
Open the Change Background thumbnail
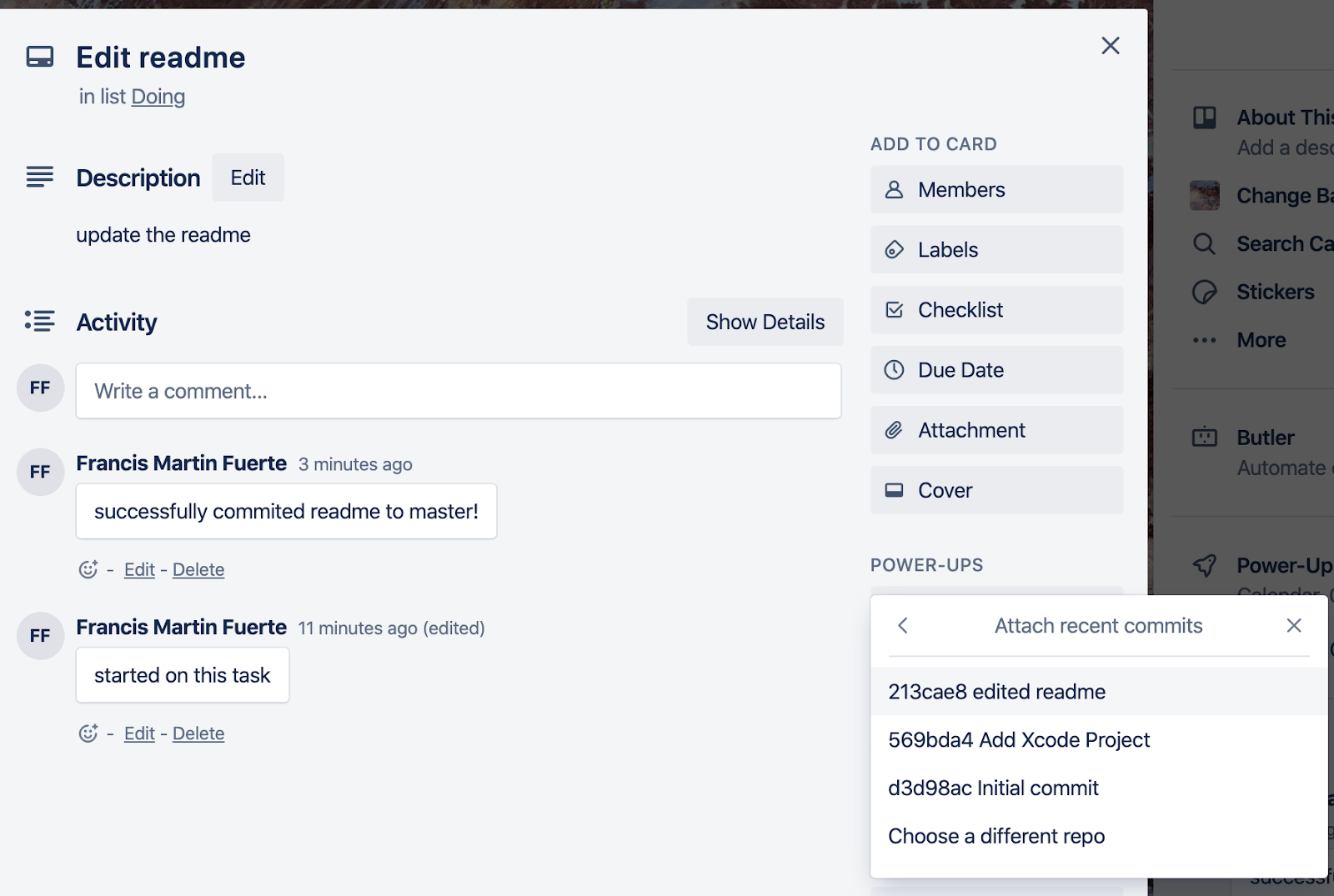(x=1205, y=196)
